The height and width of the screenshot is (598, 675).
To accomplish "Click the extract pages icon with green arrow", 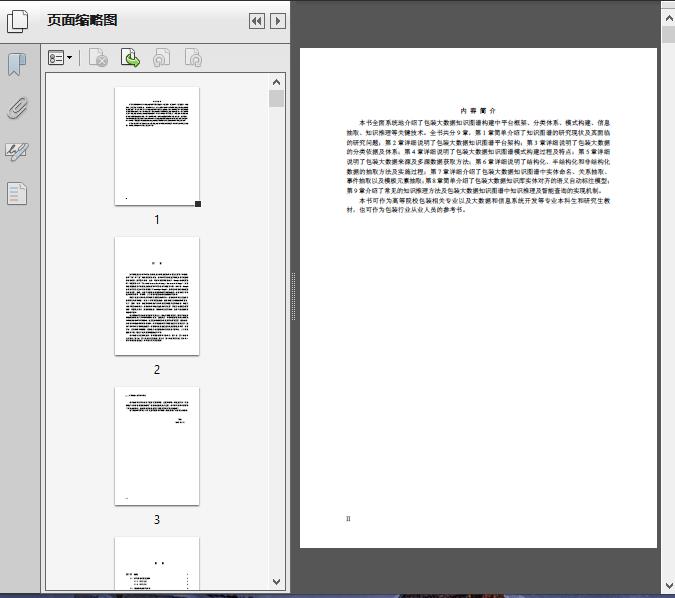I will (130, 59).
